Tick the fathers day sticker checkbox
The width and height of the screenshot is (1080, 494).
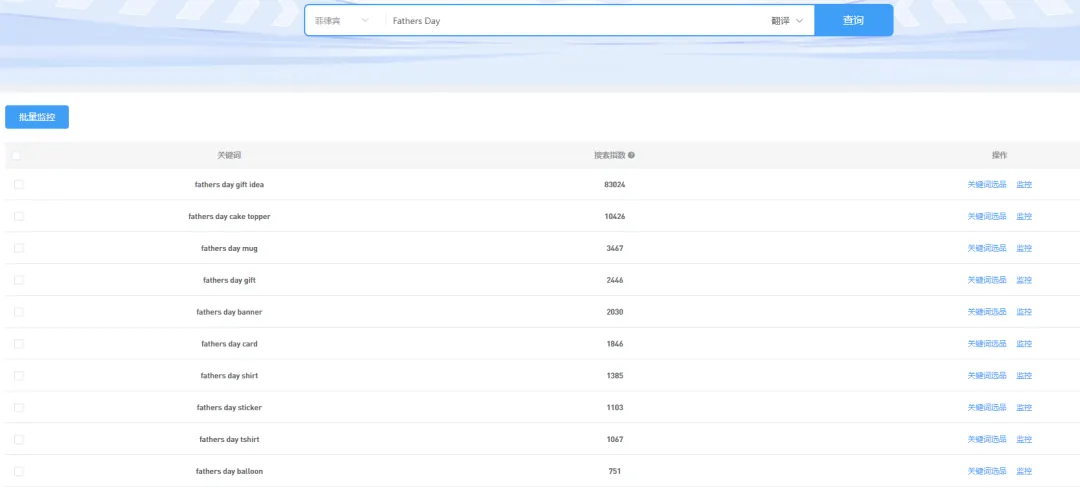point(19,408)
